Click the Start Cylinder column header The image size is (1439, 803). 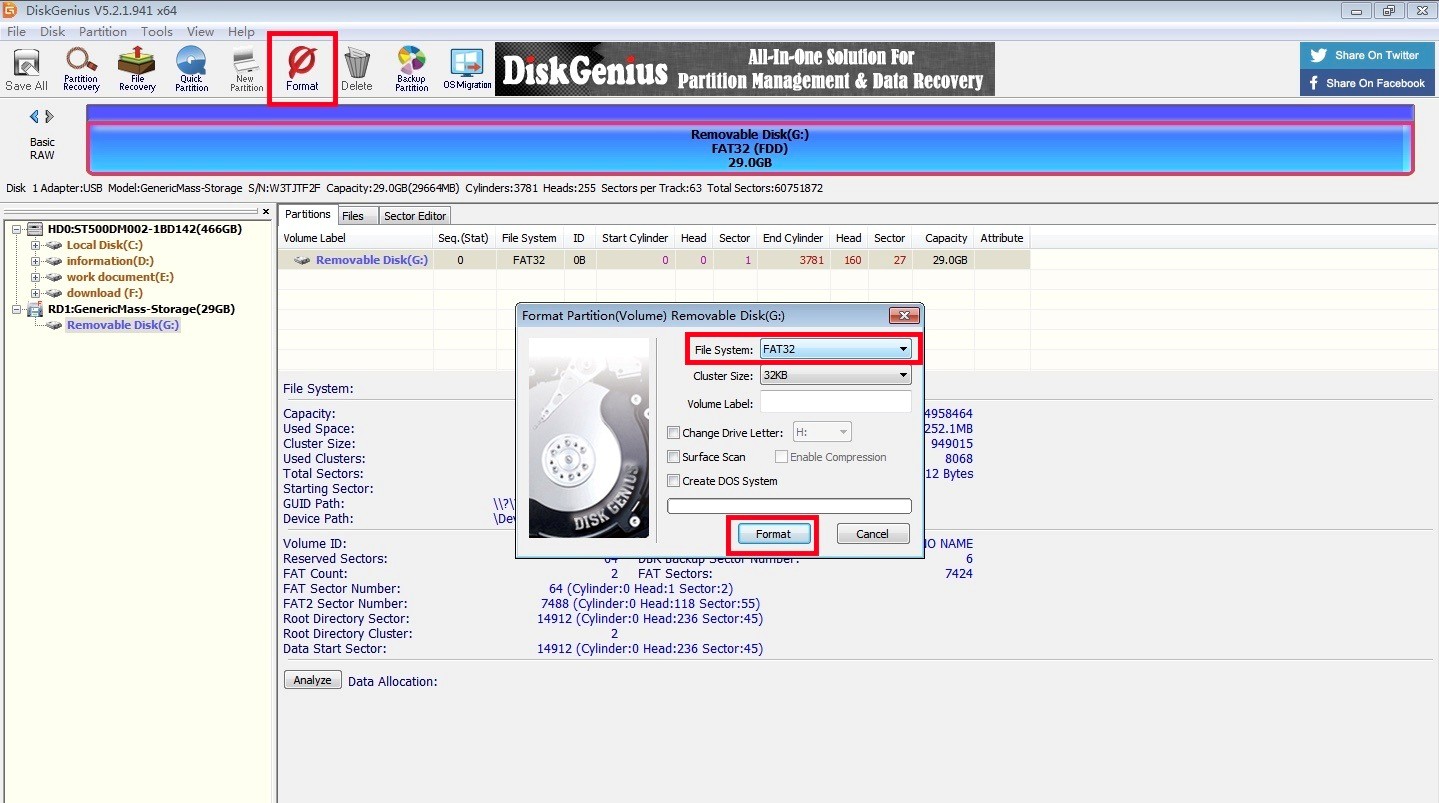635,238
